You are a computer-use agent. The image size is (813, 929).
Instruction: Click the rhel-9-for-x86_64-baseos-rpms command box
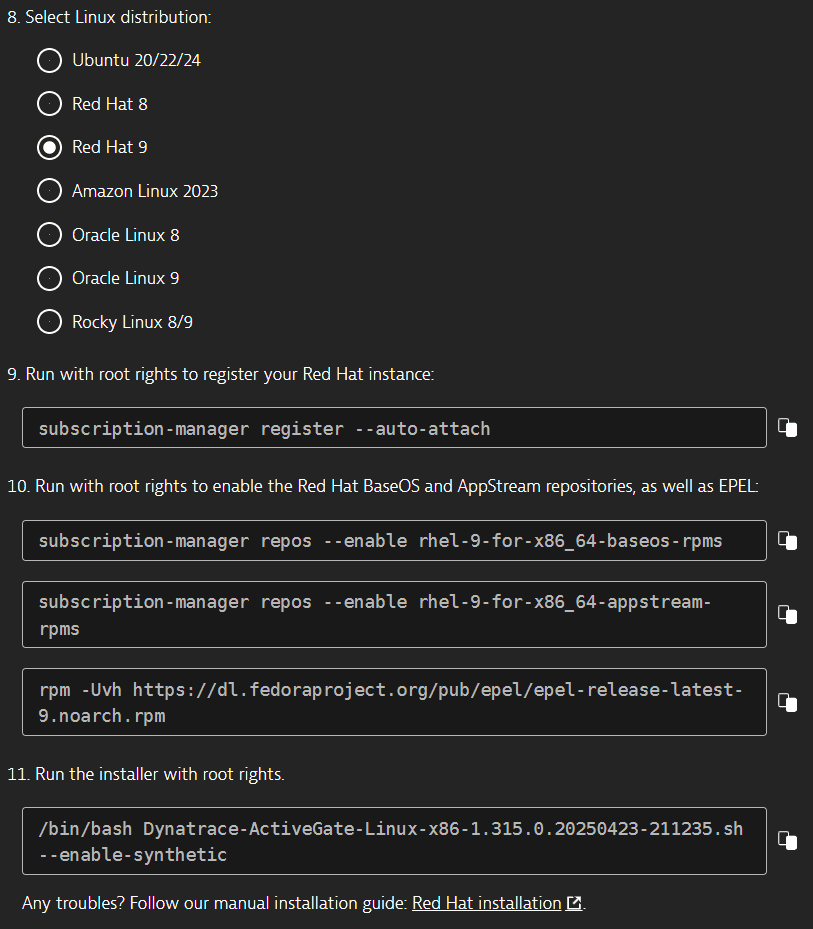394,540
